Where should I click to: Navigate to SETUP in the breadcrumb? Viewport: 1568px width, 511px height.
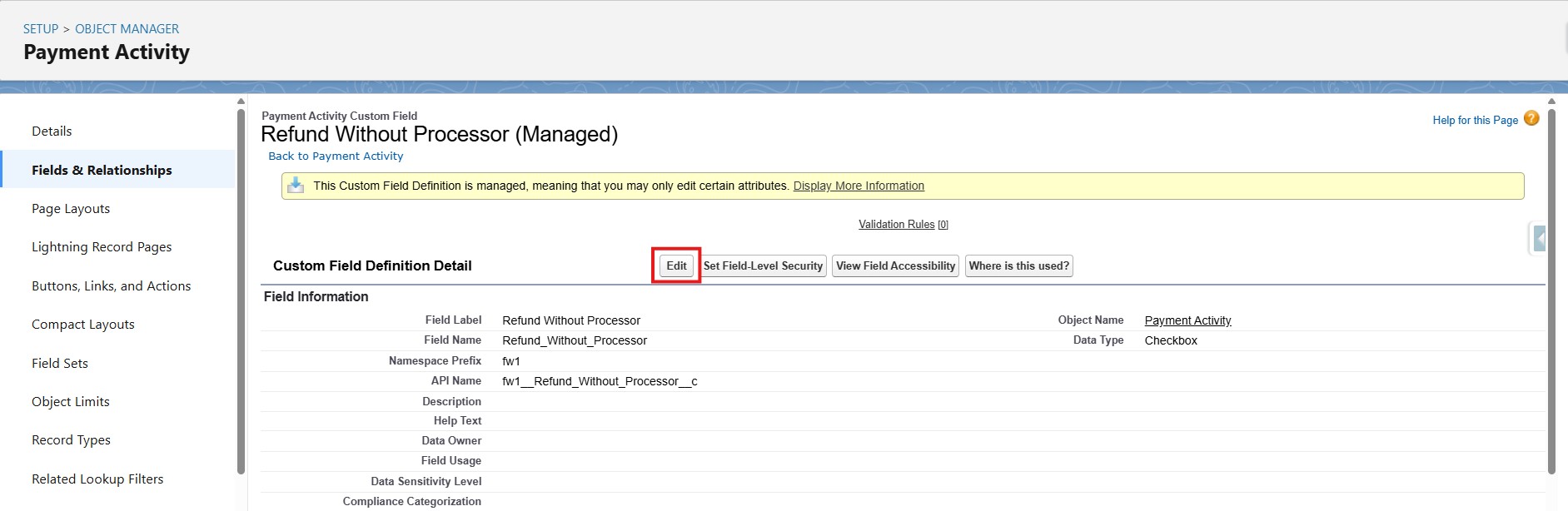tap(41, 29)
